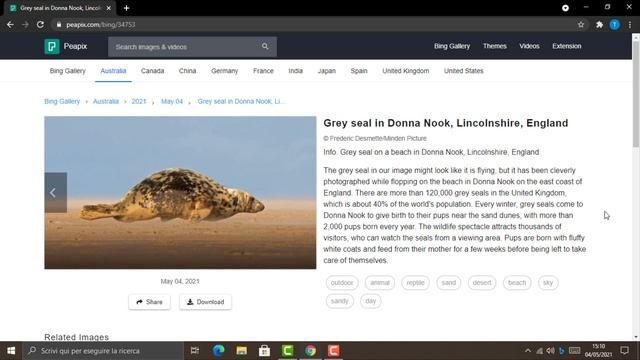640x360 pixels.
Task: Select the India tab
Action: tap(296, 71)
